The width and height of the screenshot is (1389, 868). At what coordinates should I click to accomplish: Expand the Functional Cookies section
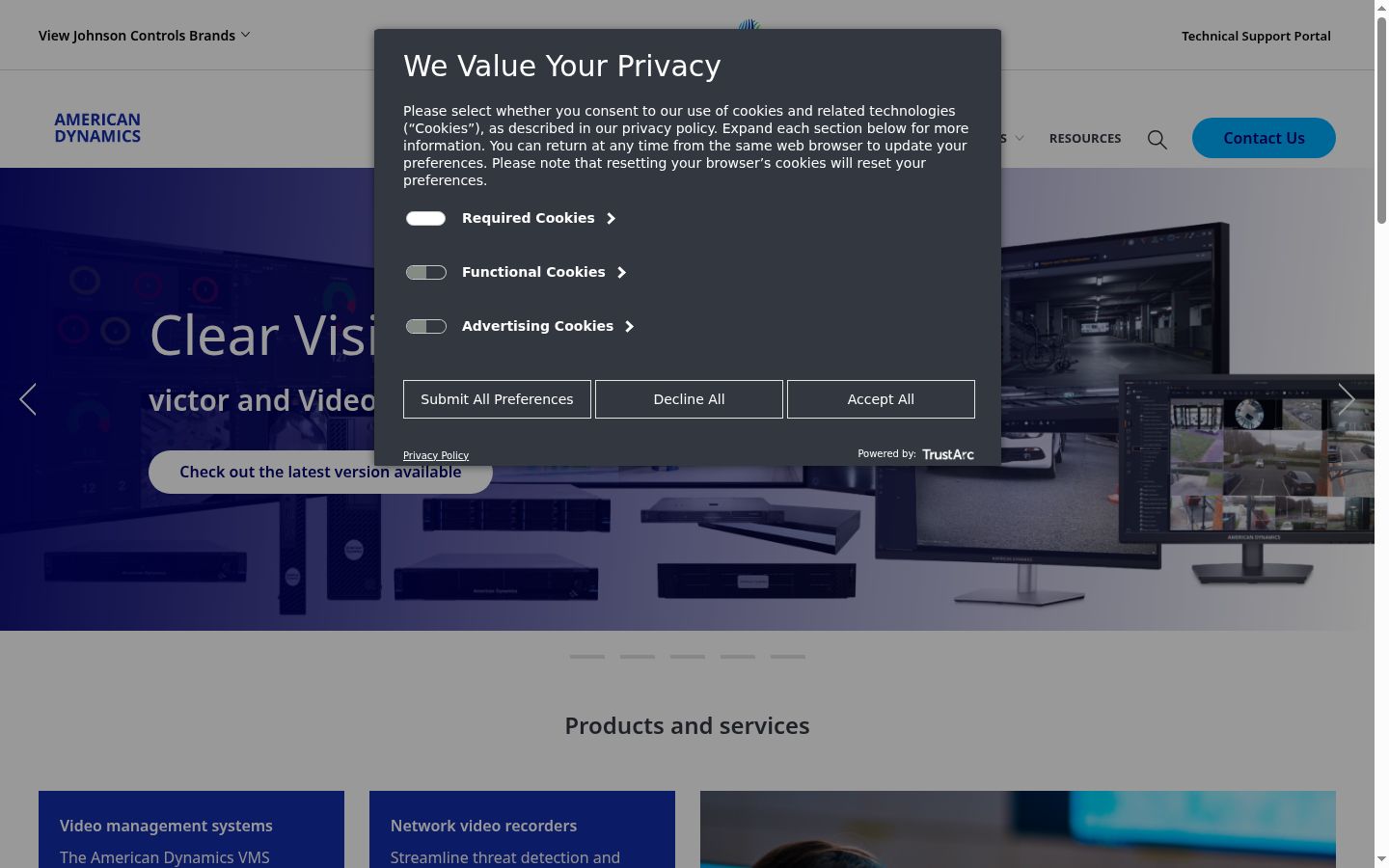click(544, 273)
